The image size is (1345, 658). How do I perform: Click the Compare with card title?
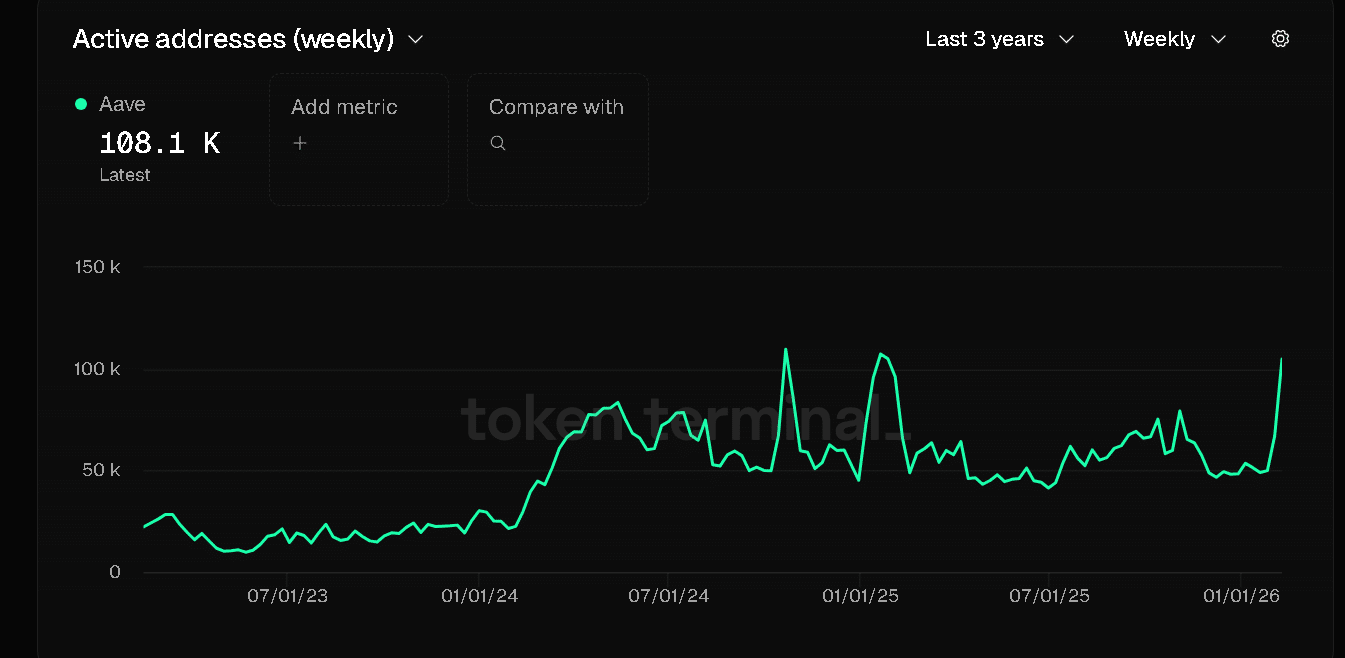[x=556, y=107]
